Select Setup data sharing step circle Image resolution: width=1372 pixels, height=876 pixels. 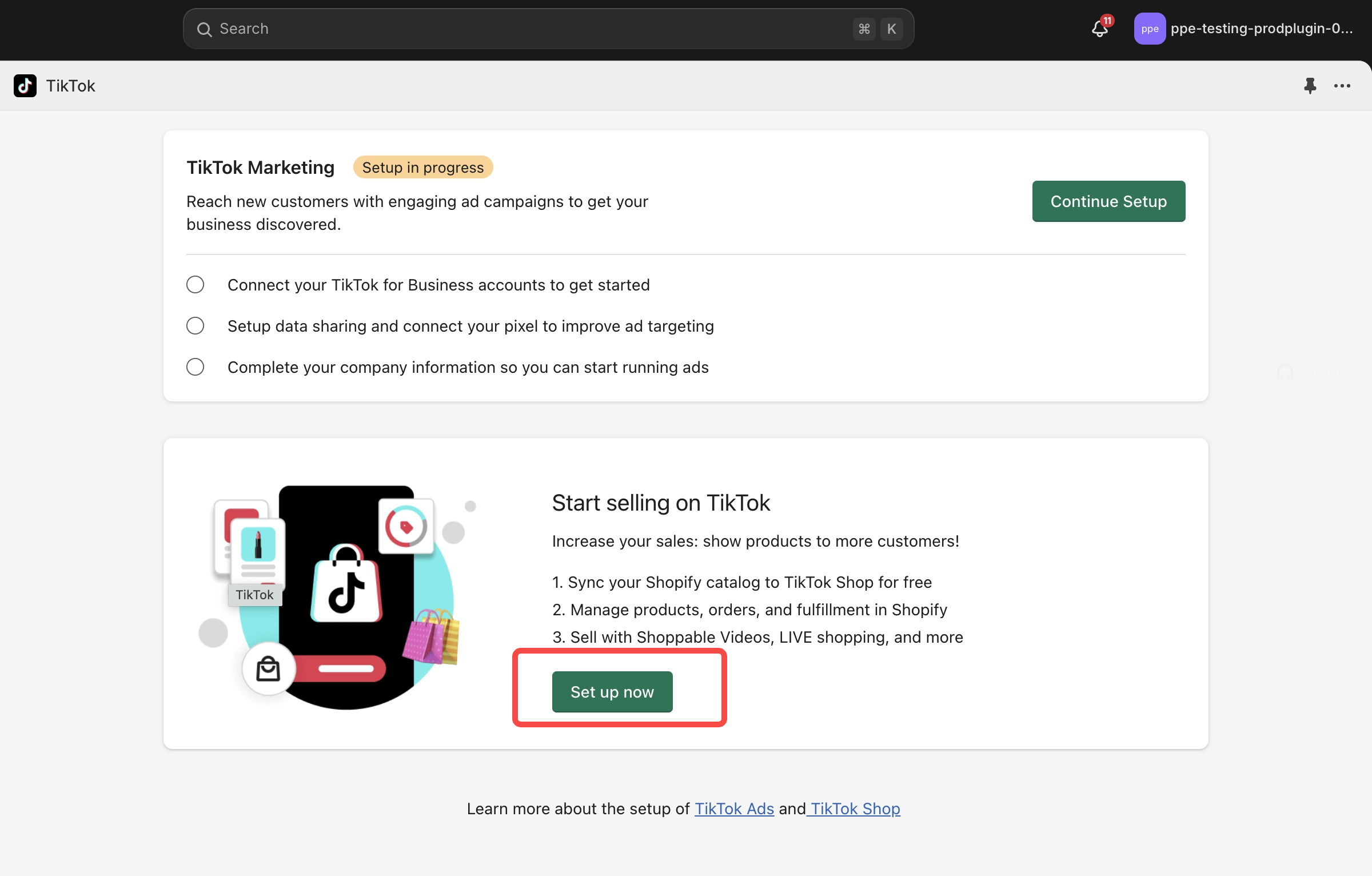196,326
